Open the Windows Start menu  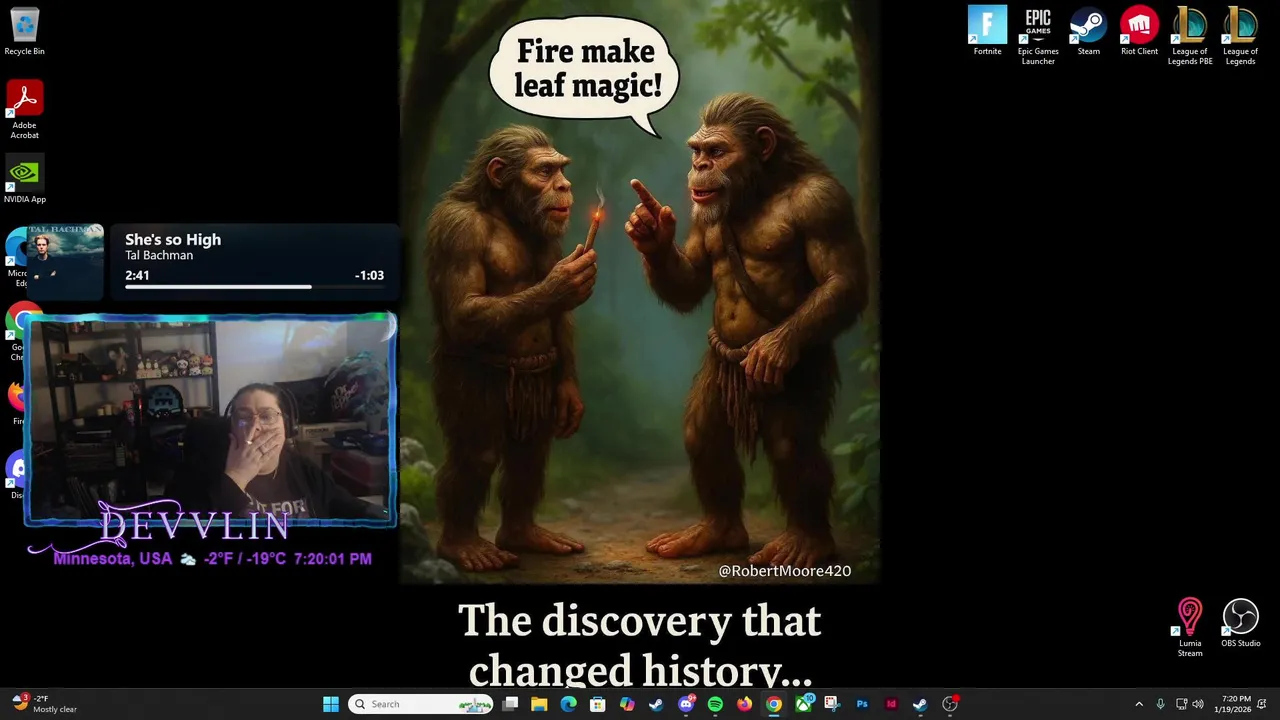(x=331, y=704)
